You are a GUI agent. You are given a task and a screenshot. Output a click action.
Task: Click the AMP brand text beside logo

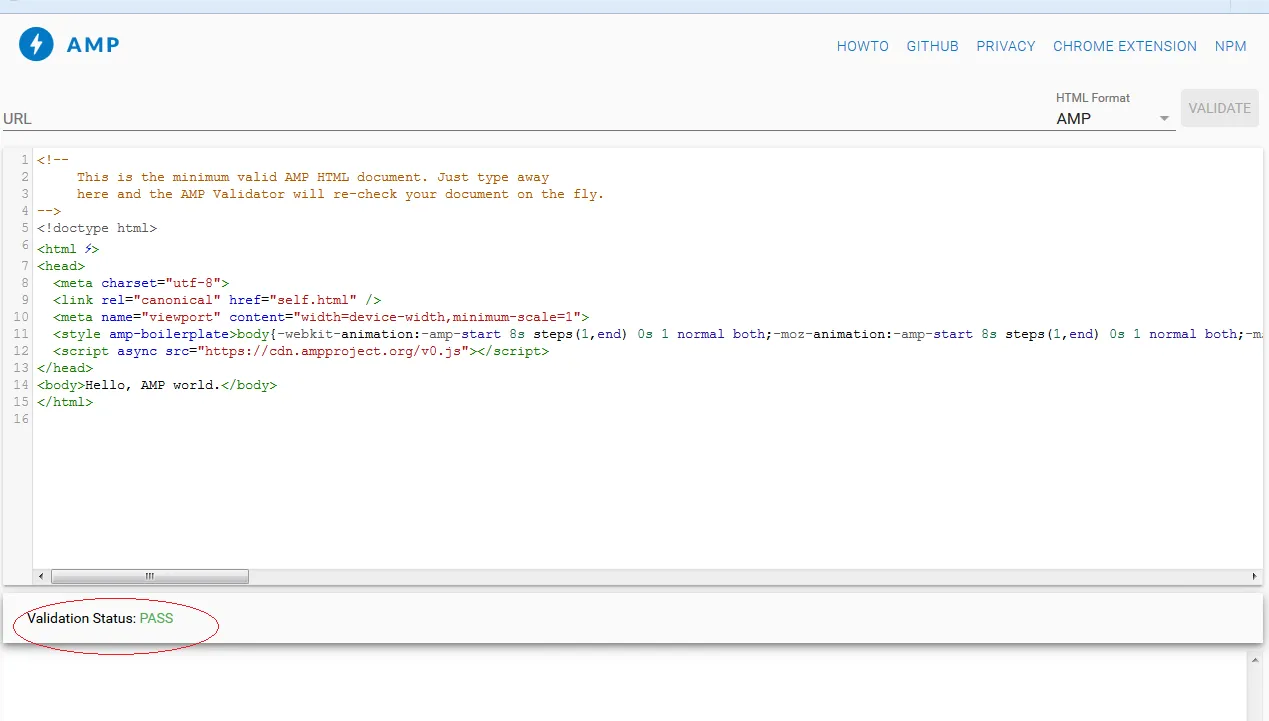point(93,45)
